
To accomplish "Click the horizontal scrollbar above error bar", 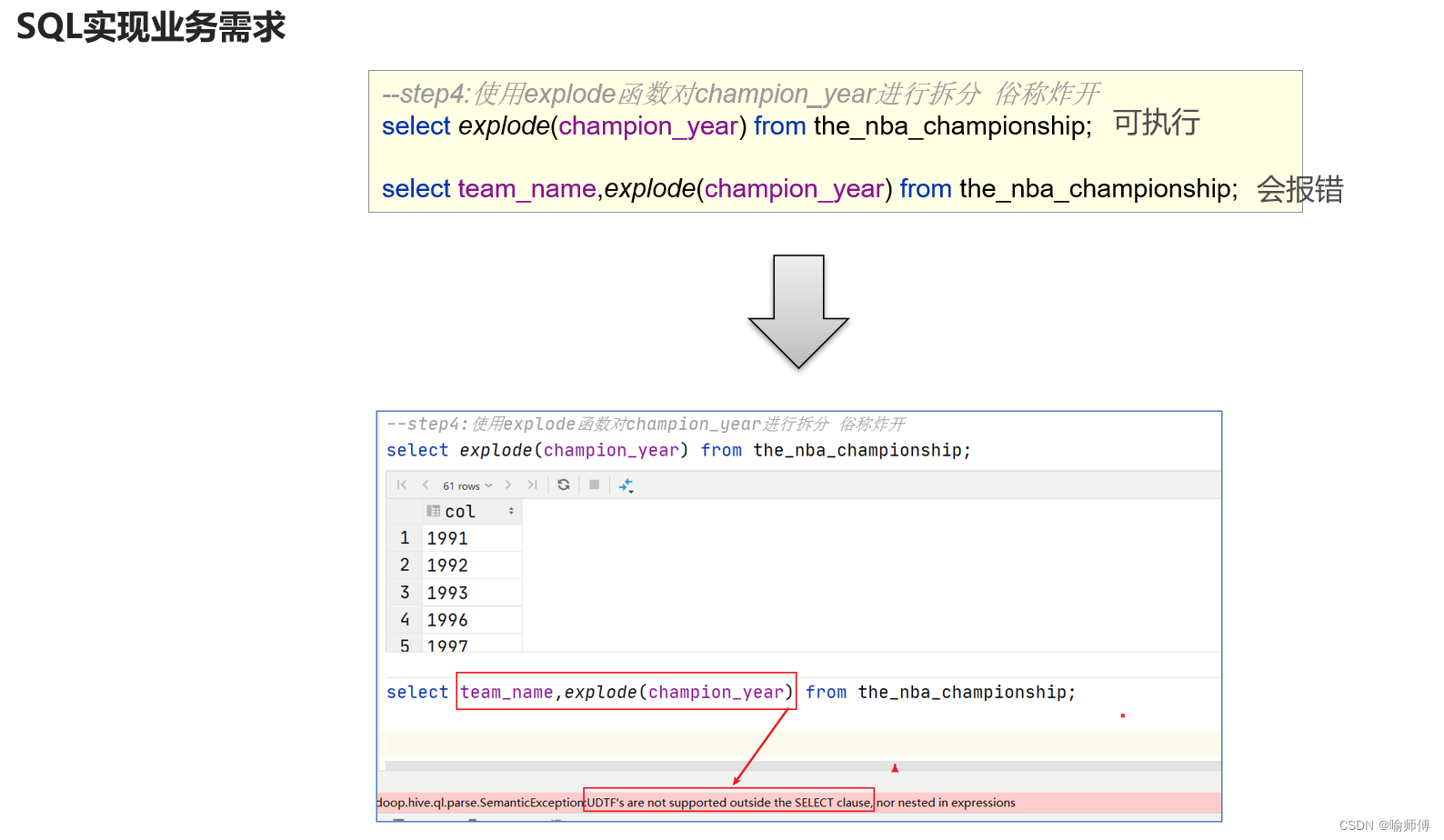I will tap(803, 766).
